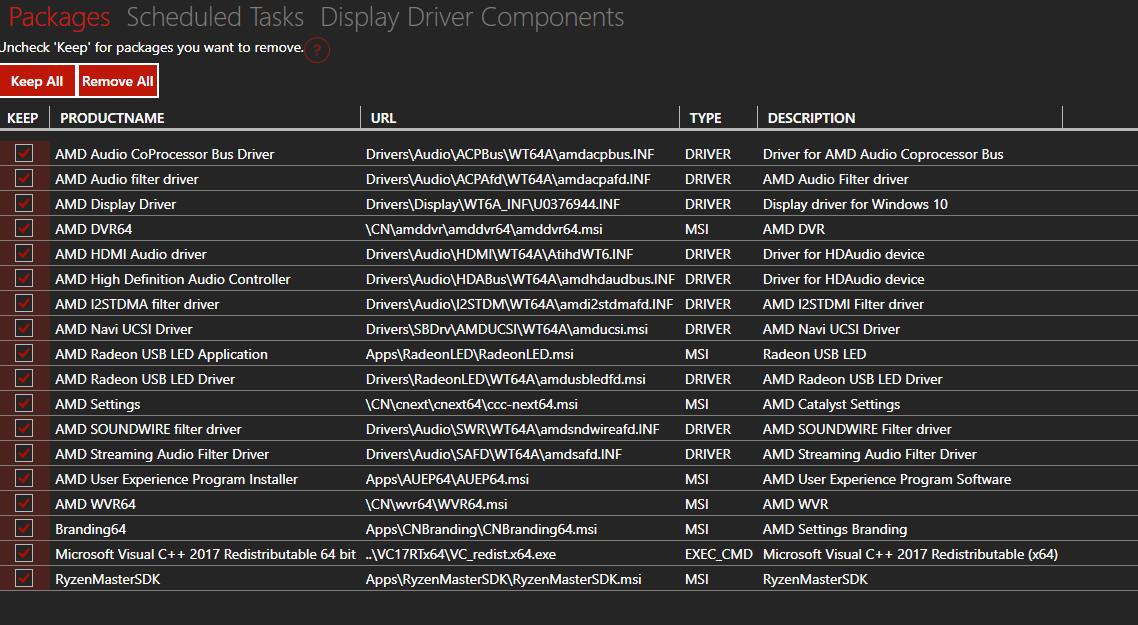The image size is (1138, 625).
Task: Open the Display Driver Components tab
Action: coord(472,17)
